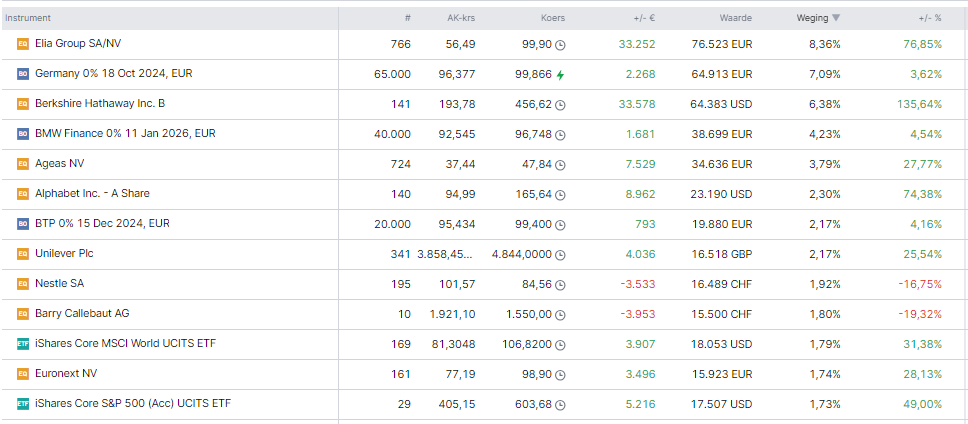Click the EQ icon beside Alphabet Inc. - A Share
The height and width of the screenshot is (424, 968).
click(23, 194)
